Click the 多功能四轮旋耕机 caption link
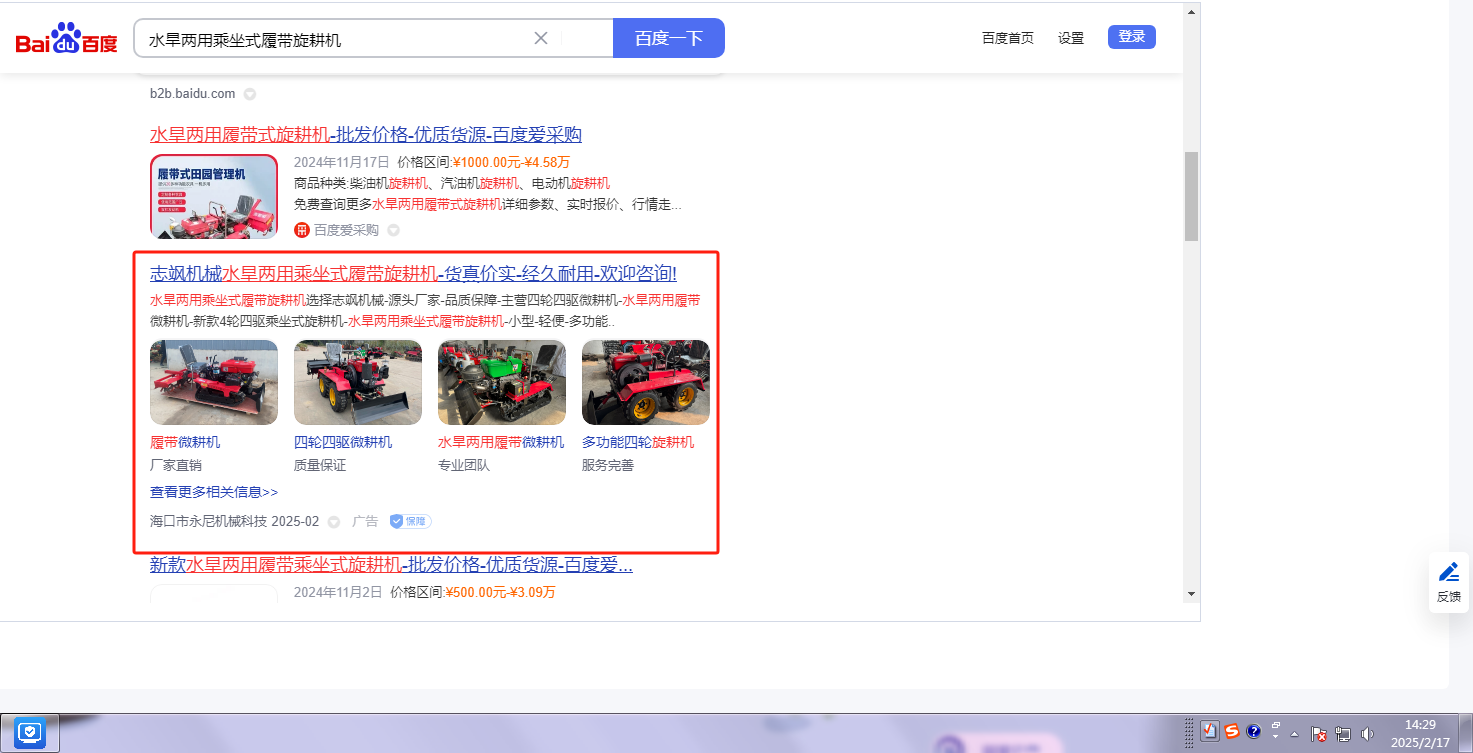The width and height of the screenshot is (1473, 753). pos(638,442)
